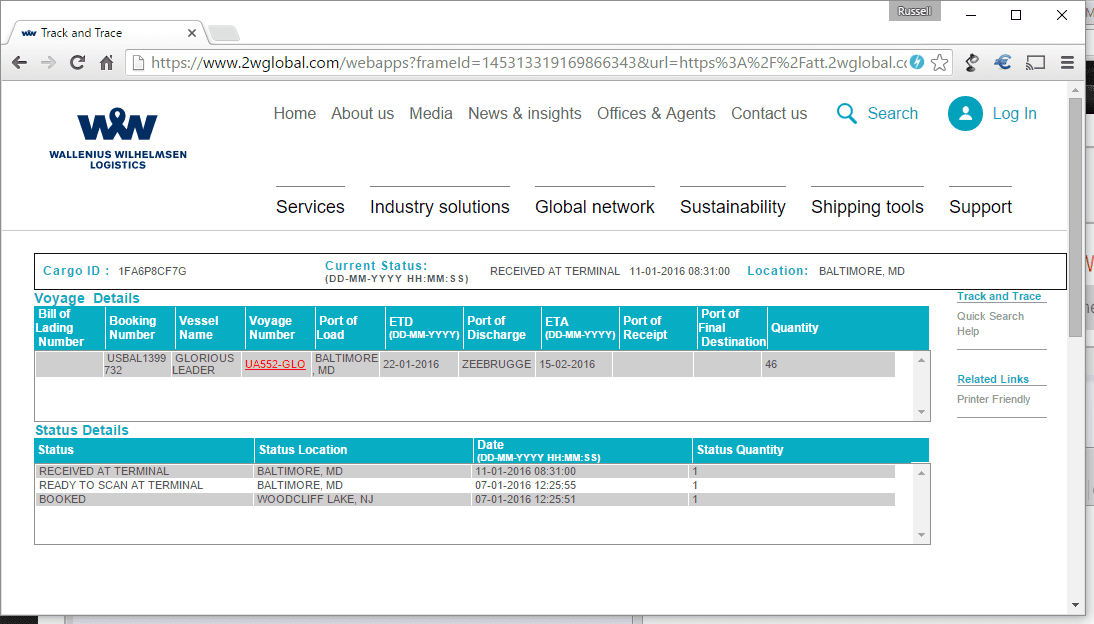Click the Wallenius Wilhelmsen Logistics logo
This screenshot has height=624, width=1094.
pyautogui.click(x=118, y=138)
